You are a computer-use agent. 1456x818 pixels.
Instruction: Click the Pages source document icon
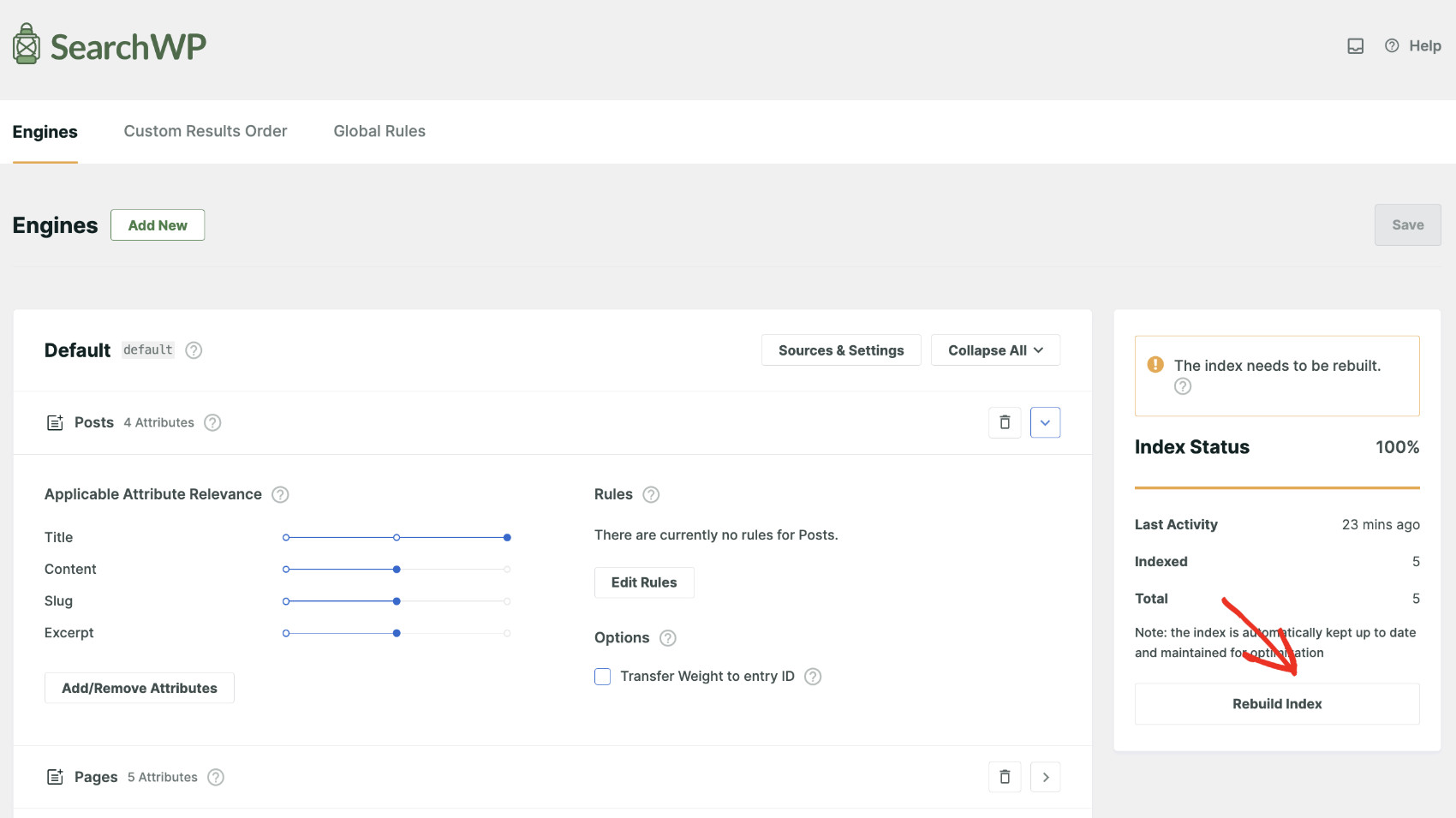[x=55, y=777]
